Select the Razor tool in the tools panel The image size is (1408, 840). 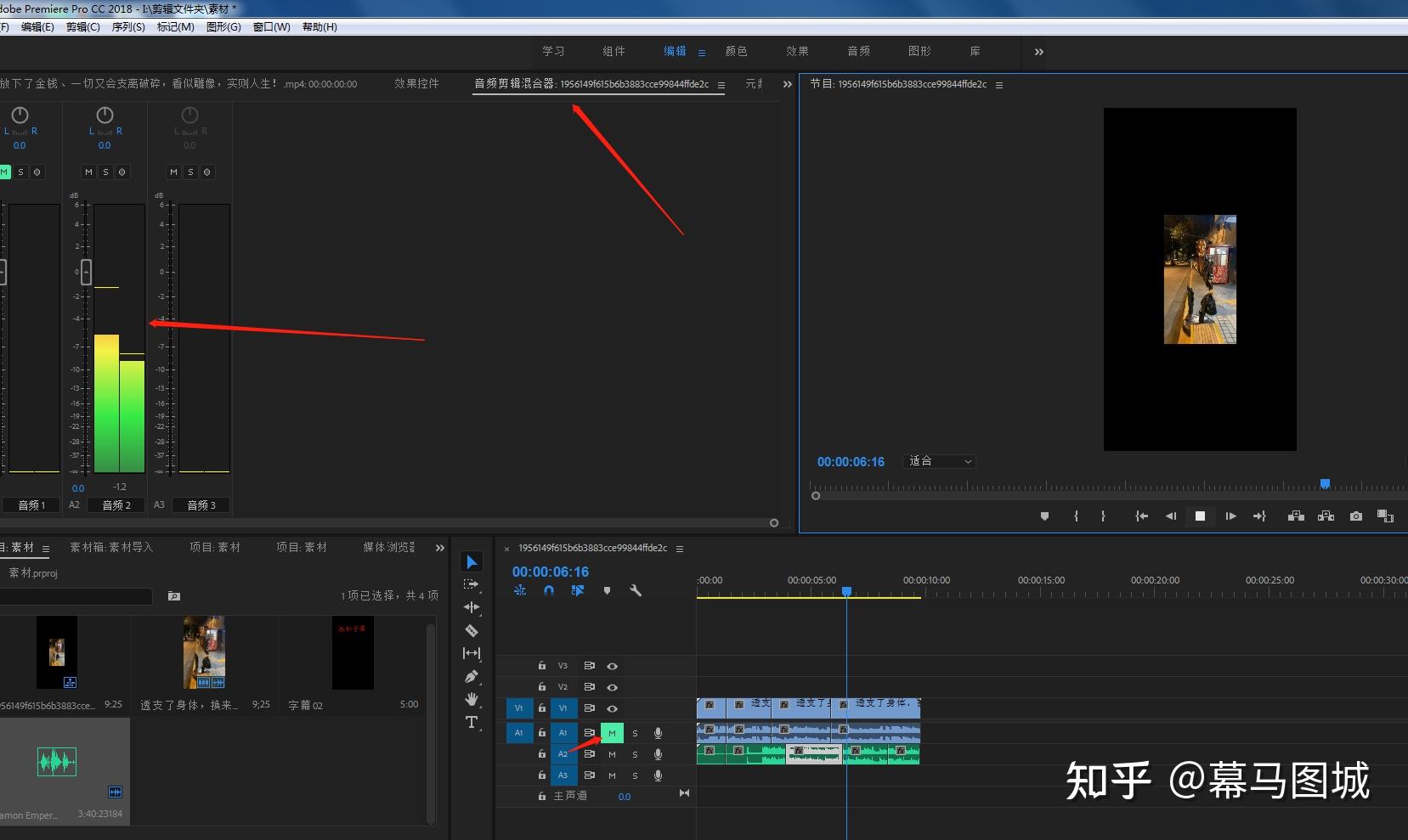pos(472,631)
